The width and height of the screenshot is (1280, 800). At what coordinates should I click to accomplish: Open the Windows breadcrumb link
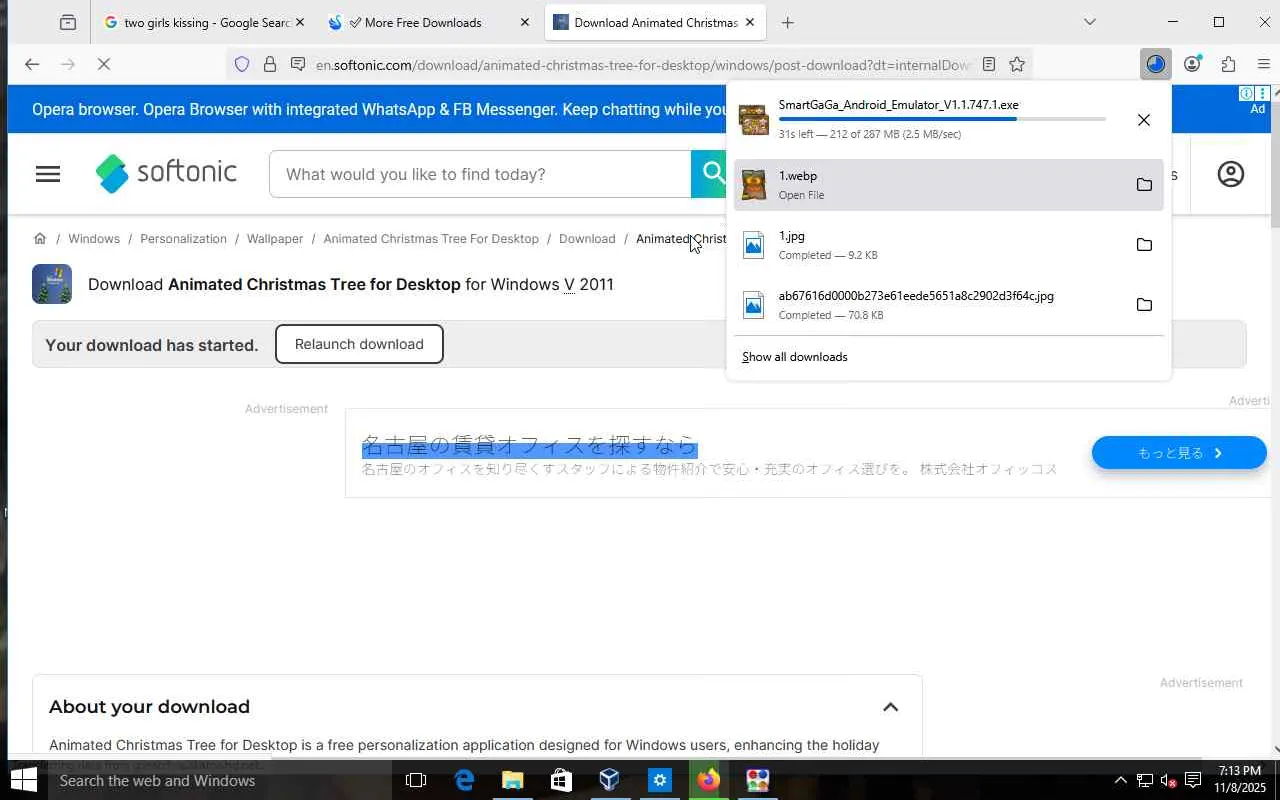click(94, 238)
